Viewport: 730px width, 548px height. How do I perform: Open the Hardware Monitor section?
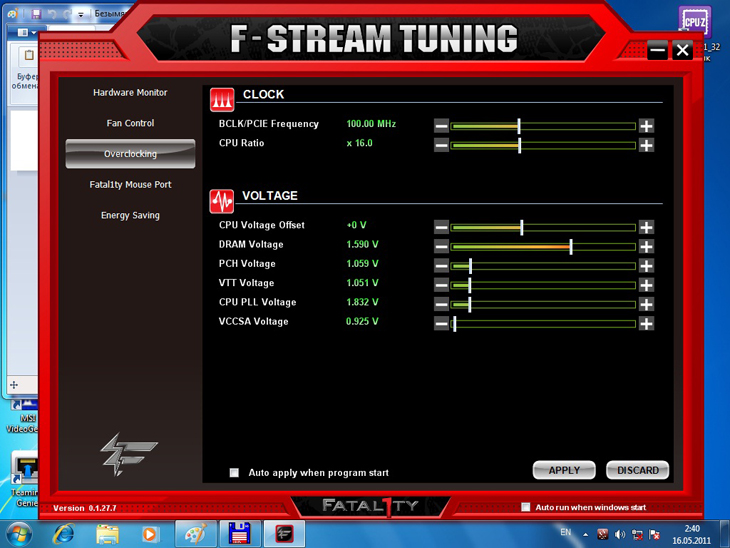(130, 93)
